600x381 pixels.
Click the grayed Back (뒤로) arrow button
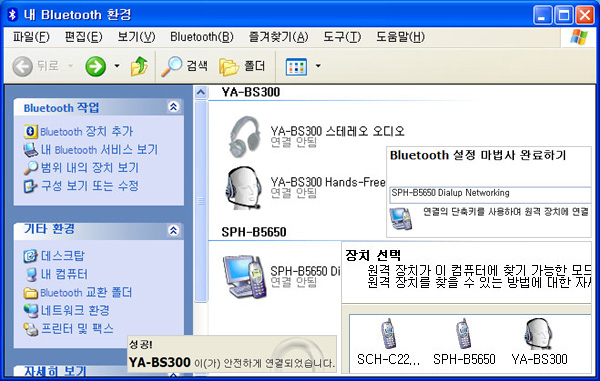pyautogui.click(x=23, y=66)
